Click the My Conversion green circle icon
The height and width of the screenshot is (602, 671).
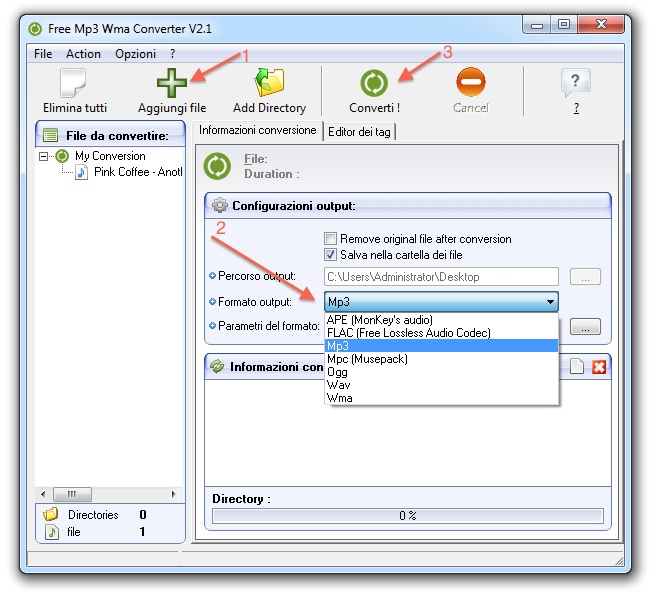(x=62, y=156)
